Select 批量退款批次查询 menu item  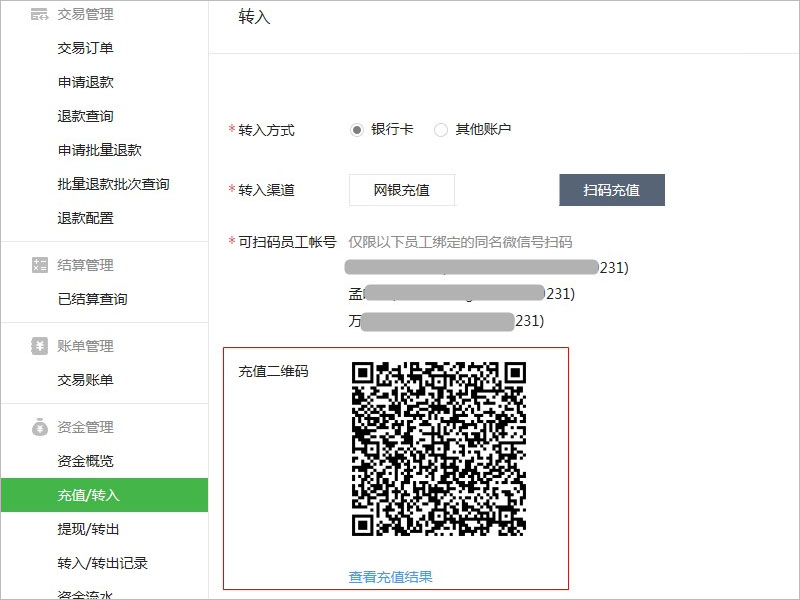tap(113, 184)
